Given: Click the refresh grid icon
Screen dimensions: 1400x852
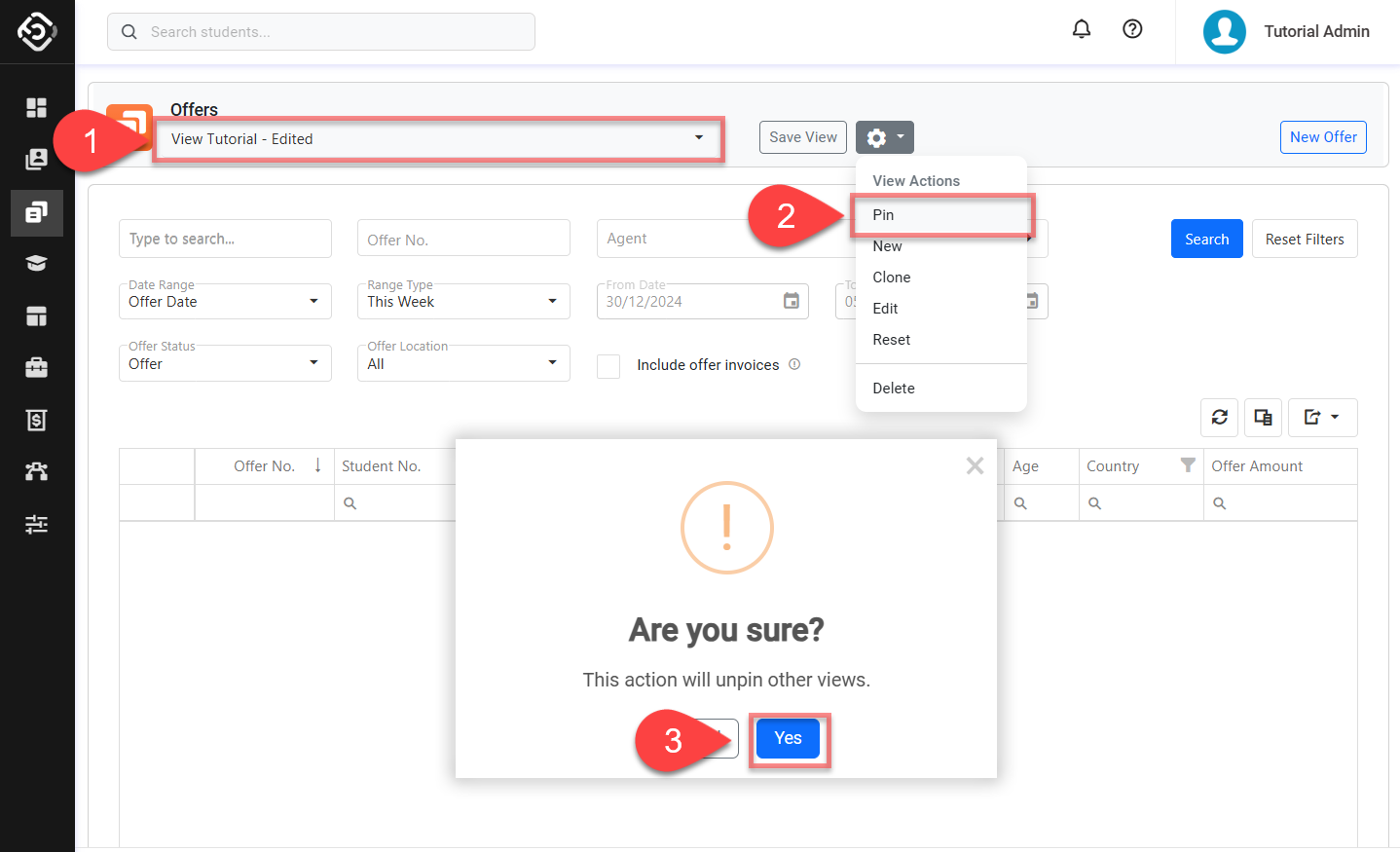Looking at the screenshot, I should click(1219, 418).
